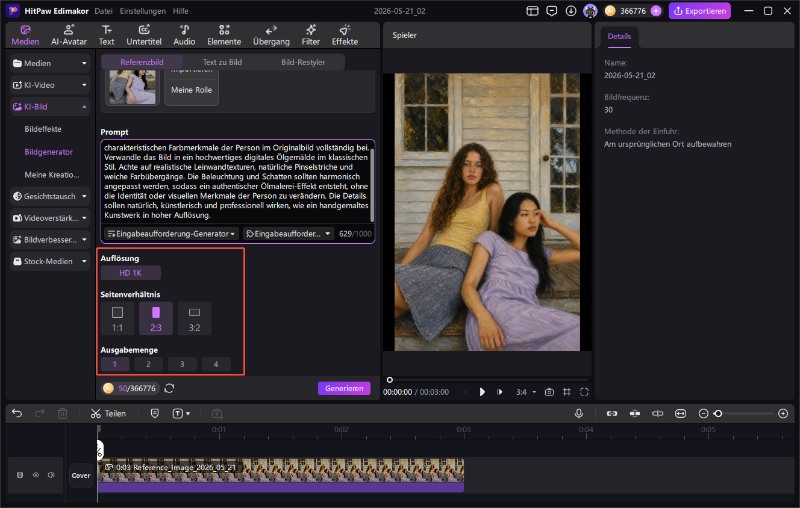Switch to the Text zu Bild tab
This screenshot has width=800, height=508.
tap(222, 62)
